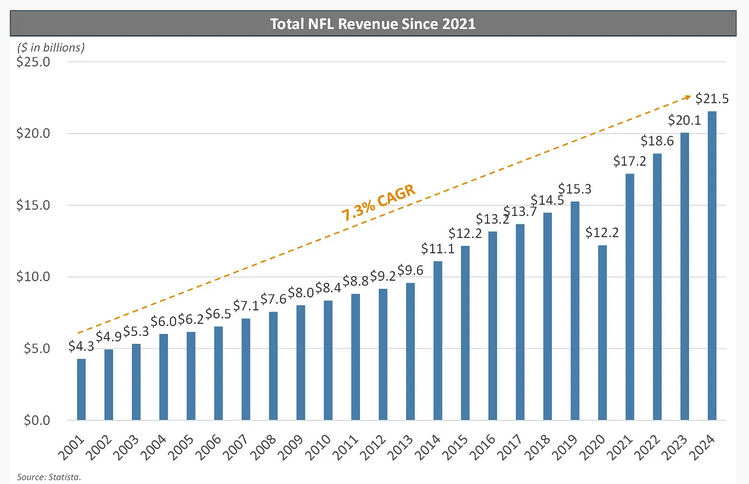The height and width of the screenshot is (484, 749).
Task: Click the 2010 x-axis year label
Action: pyautogui.click(x=318, y=447)
